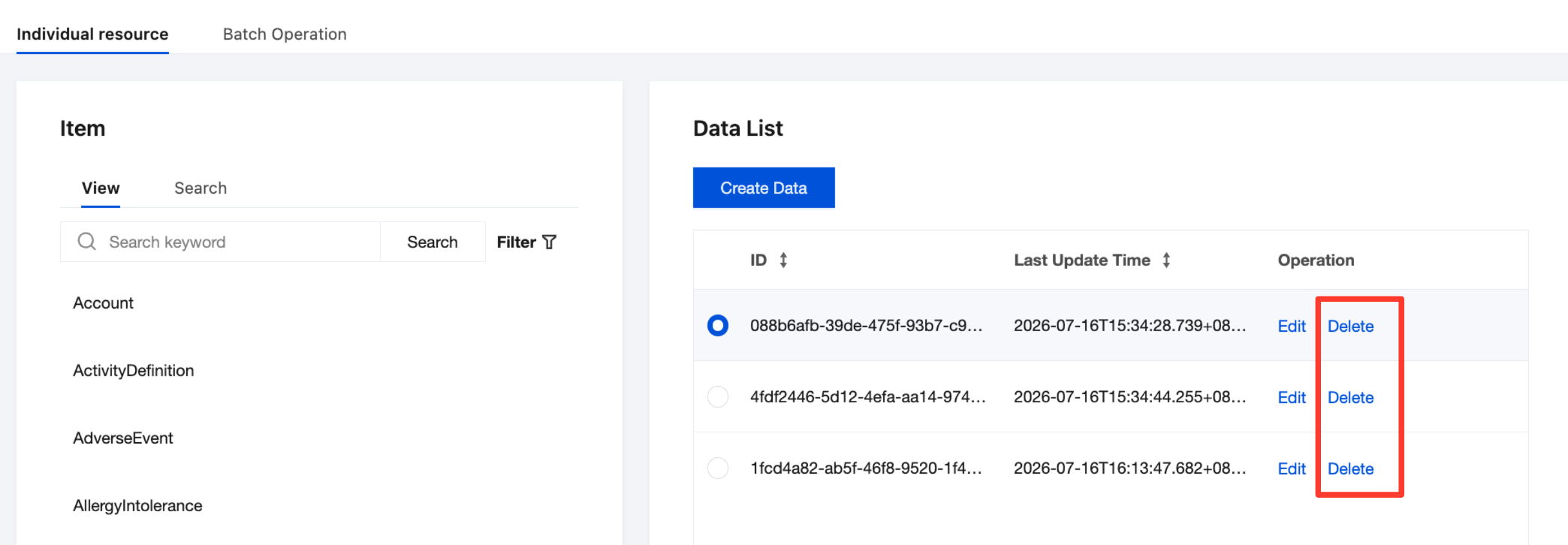The image size is (1568, 545).
Task: Click the filter funnel icon
Action: tap(549, 242)
